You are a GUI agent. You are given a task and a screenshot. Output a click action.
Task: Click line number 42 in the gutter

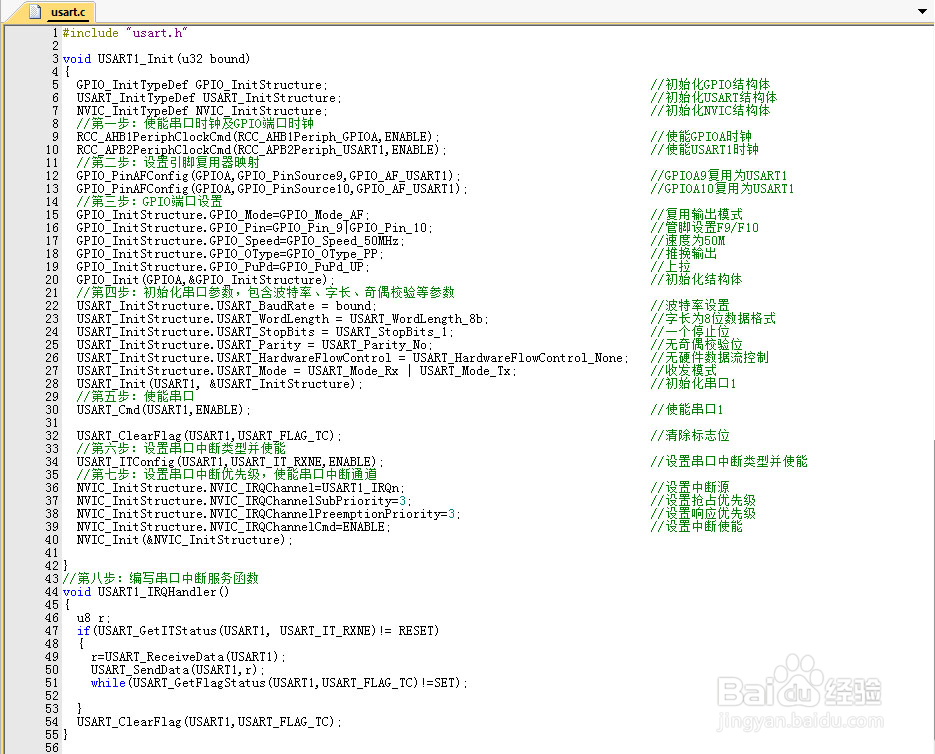[52, 566]
